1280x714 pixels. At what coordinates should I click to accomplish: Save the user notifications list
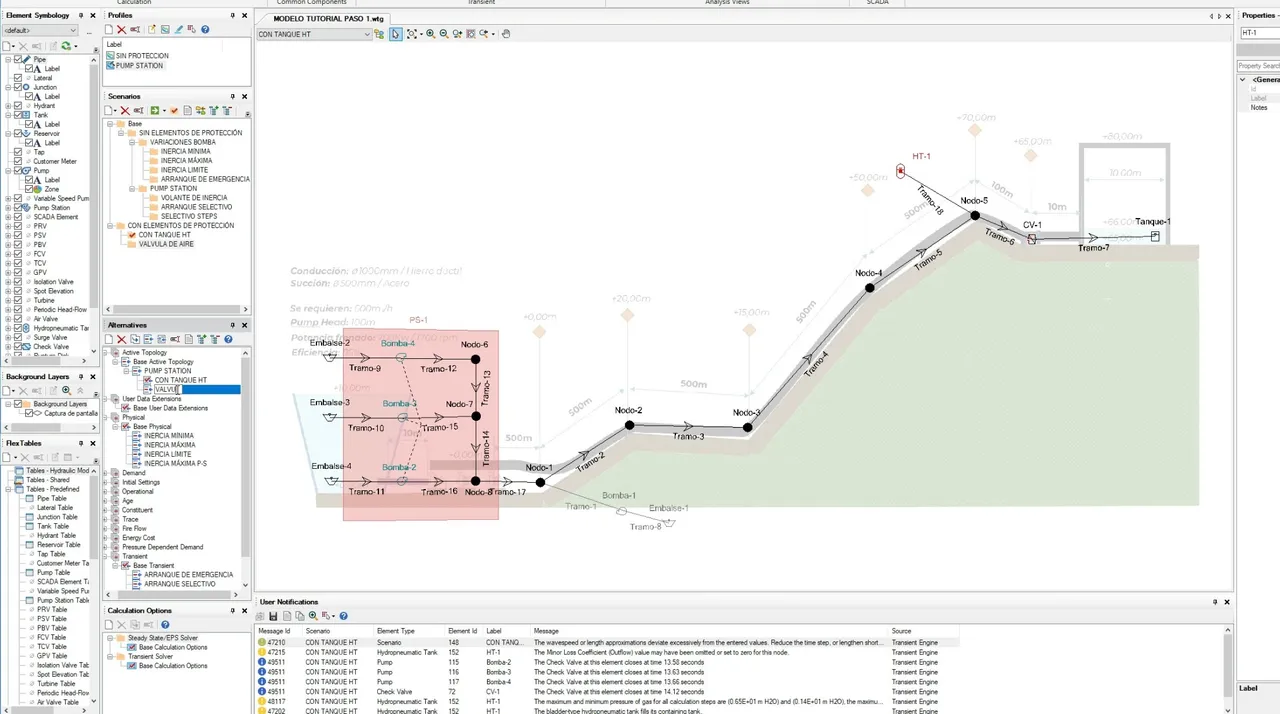point(273,616)
